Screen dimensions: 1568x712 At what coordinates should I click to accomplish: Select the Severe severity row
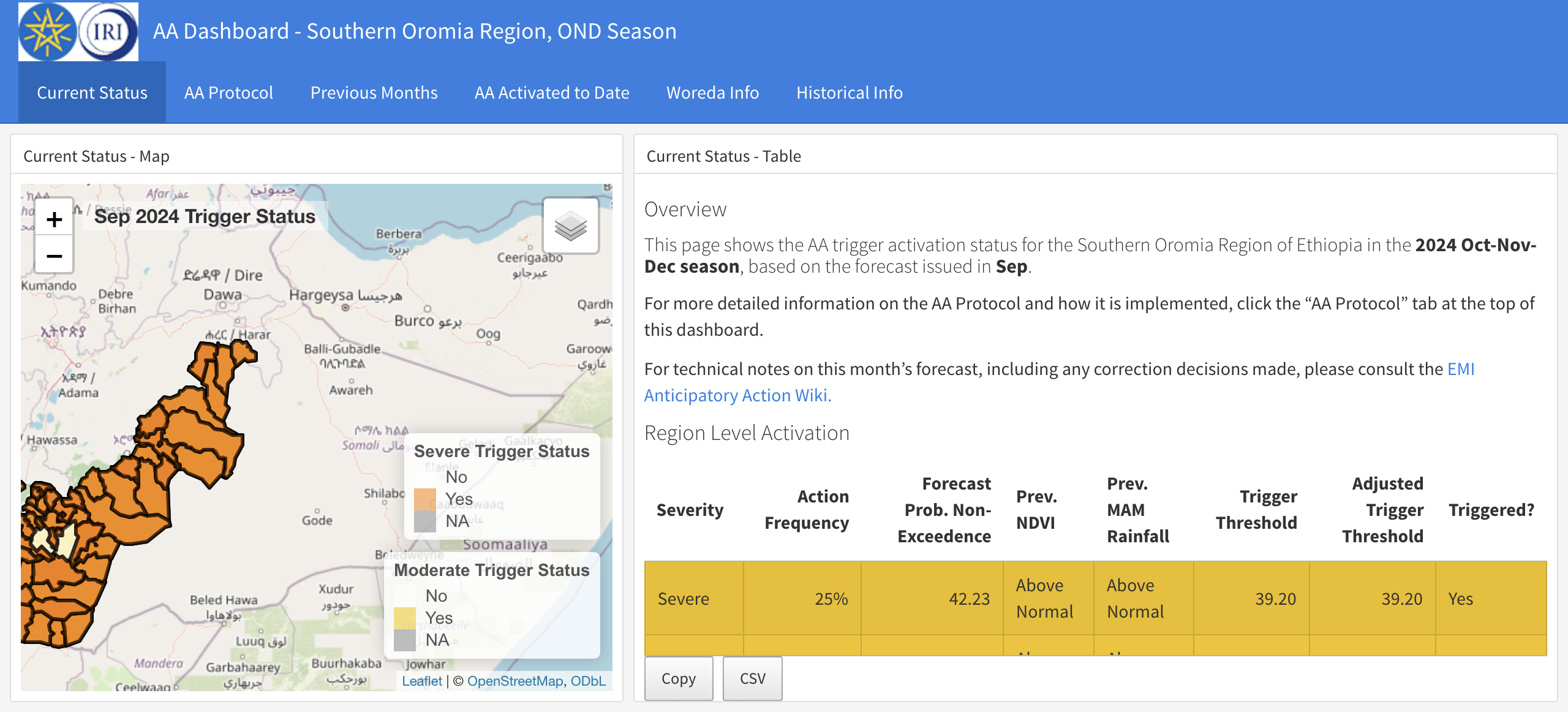click(x=684, y=599)
